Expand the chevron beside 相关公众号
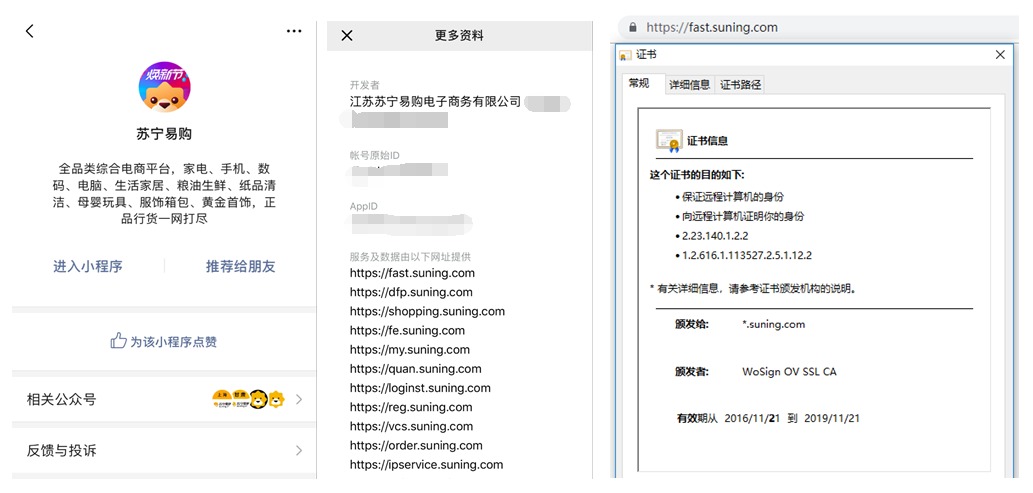The height and width of the screenshot is (493, 1033). [x=299, y=399]
